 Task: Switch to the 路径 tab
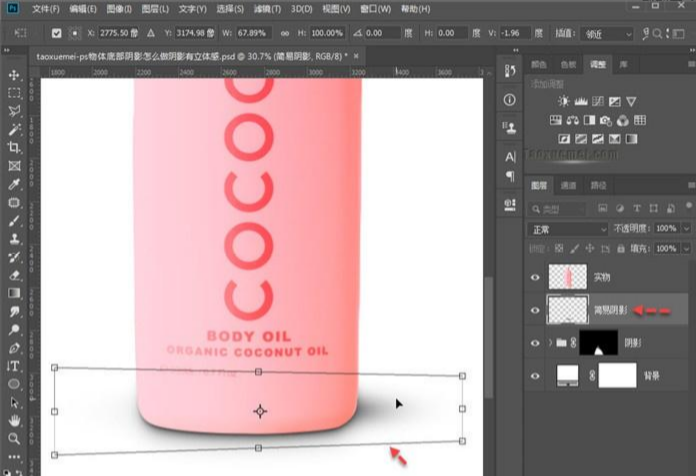[598, 186]
